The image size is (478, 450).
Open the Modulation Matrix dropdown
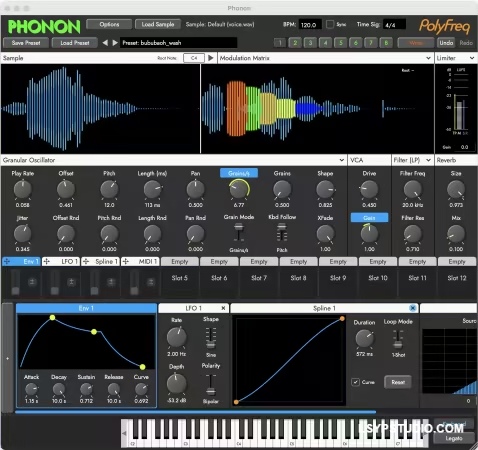point(428,58)
